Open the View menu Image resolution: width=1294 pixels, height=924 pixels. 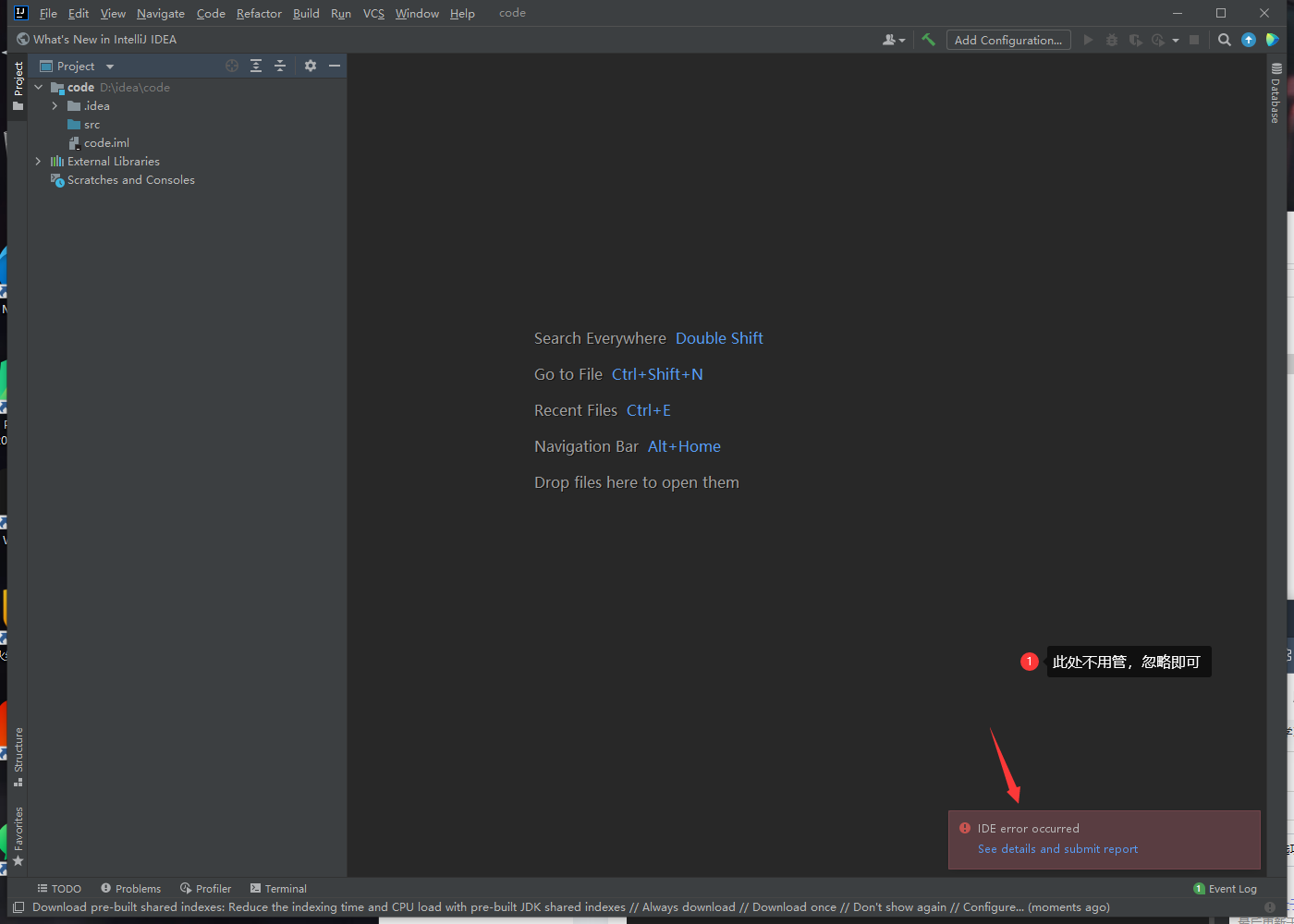(x=113, y=13)
